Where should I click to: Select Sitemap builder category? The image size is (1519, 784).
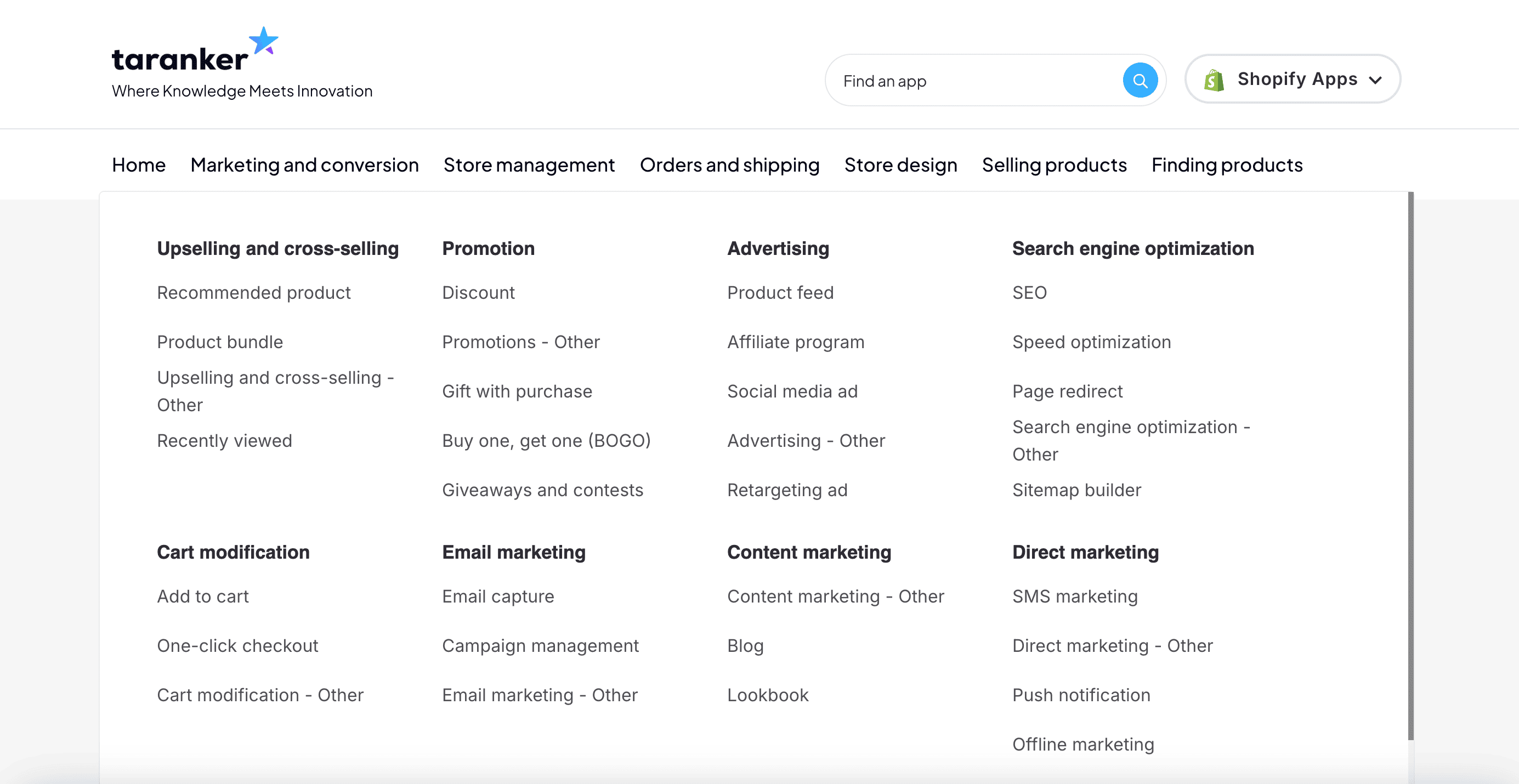[x=1077, y=490]
